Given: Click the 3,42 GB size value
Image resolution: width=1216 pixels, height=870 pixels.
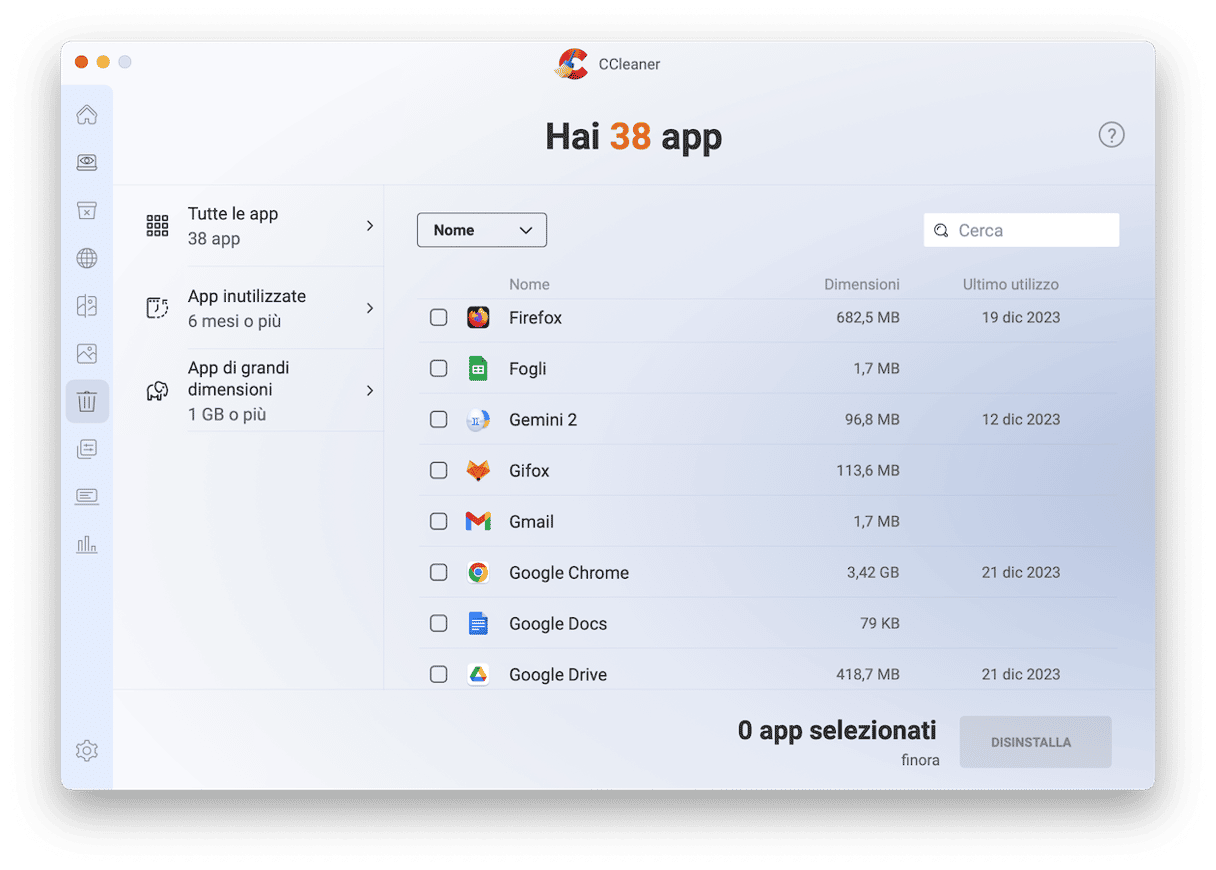Looking at the screenshot, I should 873,572.
